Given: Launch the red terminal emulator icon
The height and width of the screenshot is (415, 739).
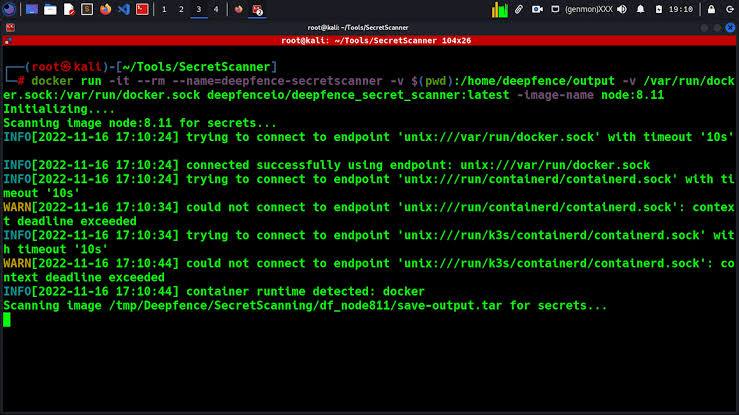Looking at the screenshot, I should (x=142, y=9).
